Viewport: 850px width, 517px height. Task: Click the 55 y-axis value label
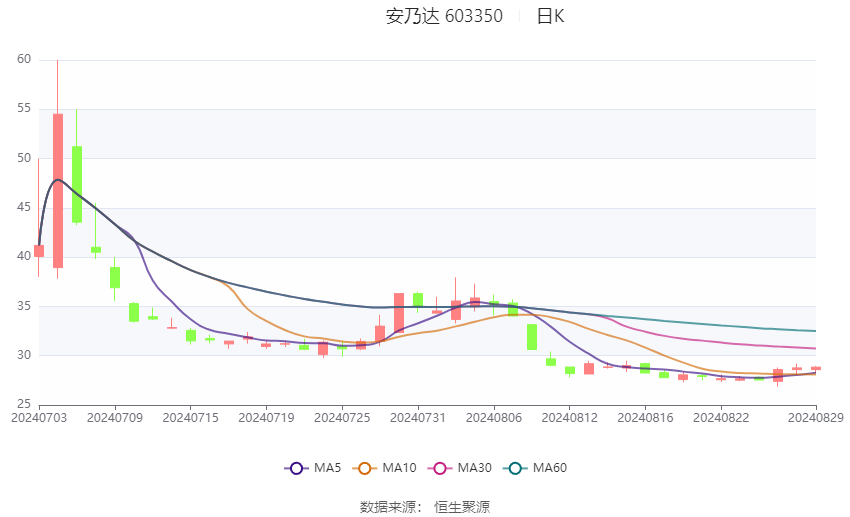tap(24, 108)
